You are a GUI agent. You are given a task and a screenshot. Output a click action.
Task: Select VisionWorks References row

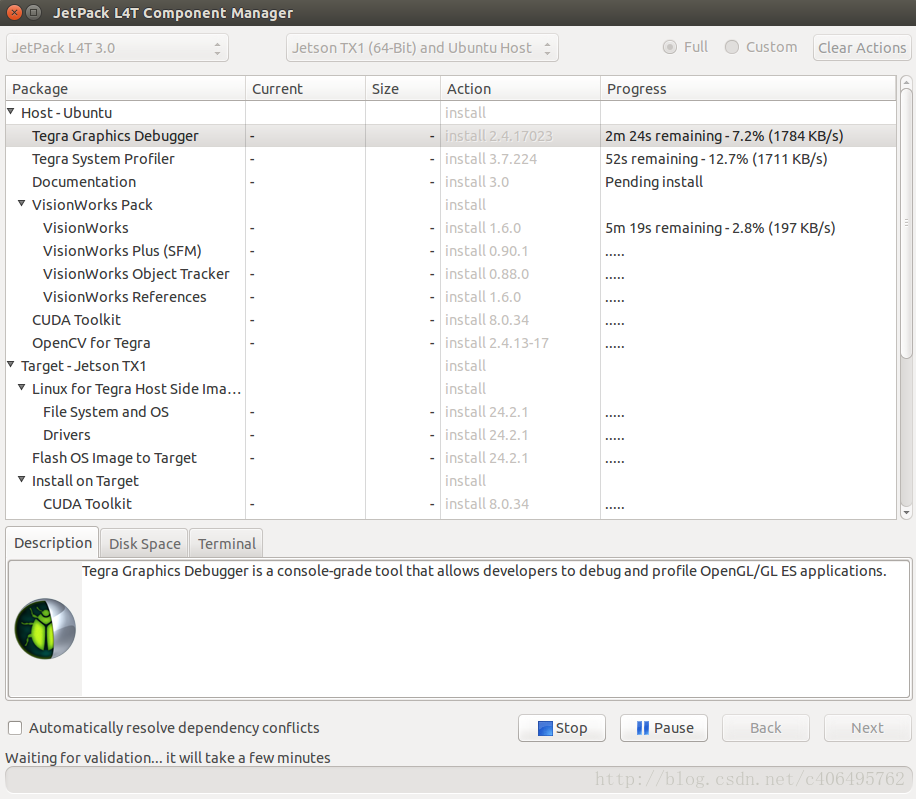451,297
